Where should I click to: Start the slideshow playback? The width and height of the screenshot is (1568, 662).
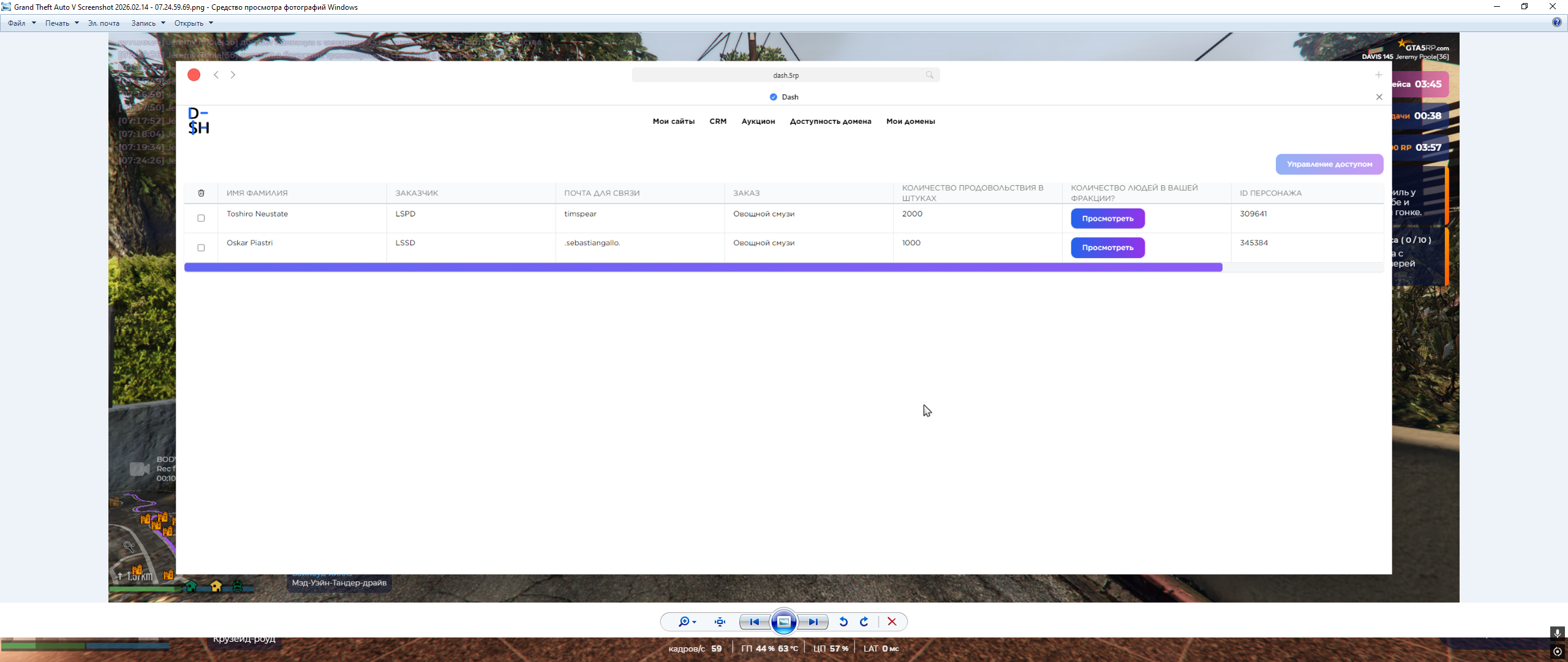783,622
